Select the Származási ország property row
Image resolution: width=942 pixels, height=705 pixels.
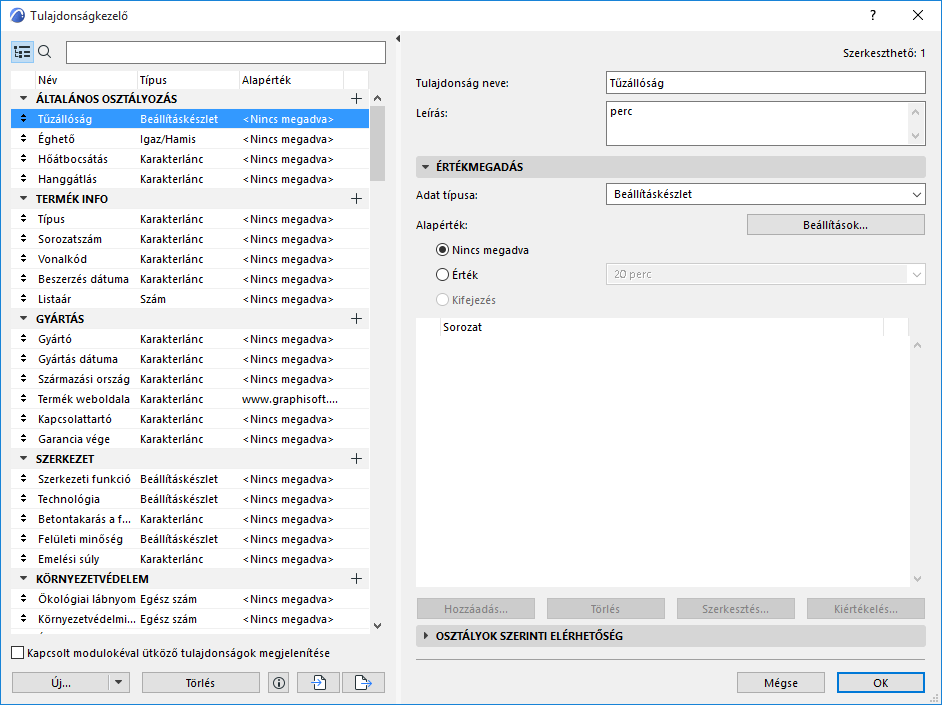[190, 379]
